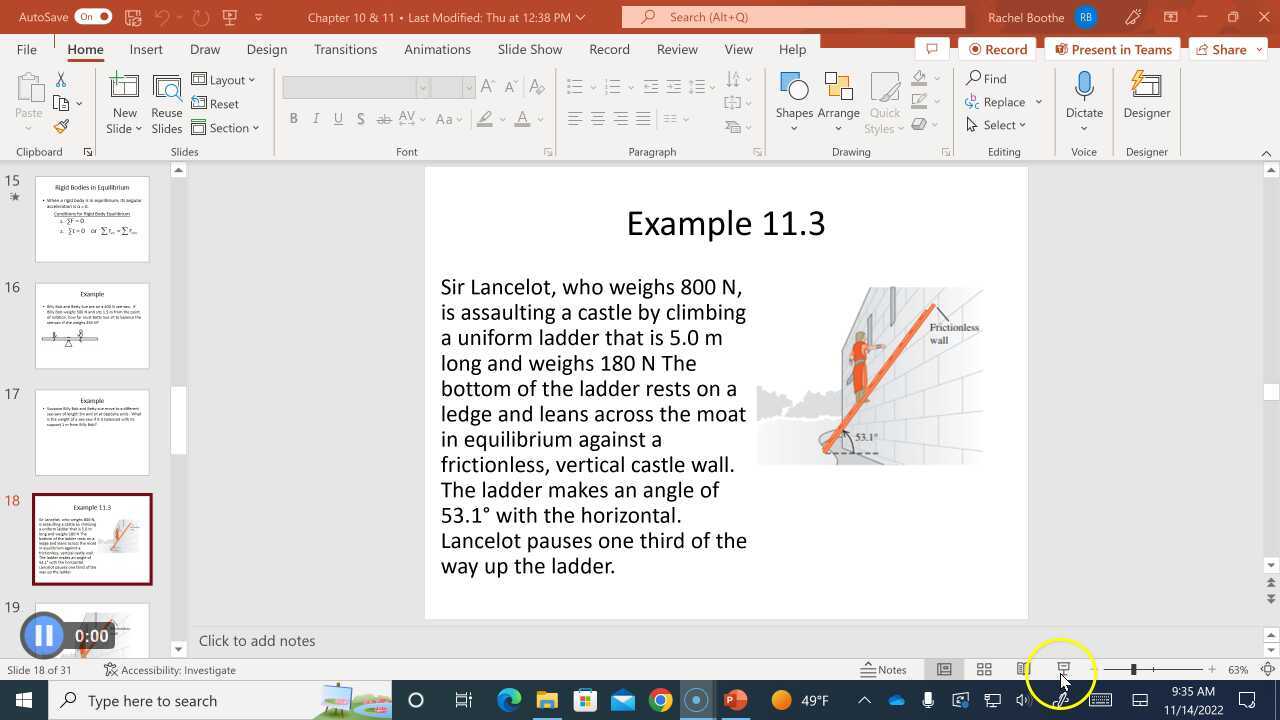
Task: Expand the Section dropdown
Action: click(226, 127)
